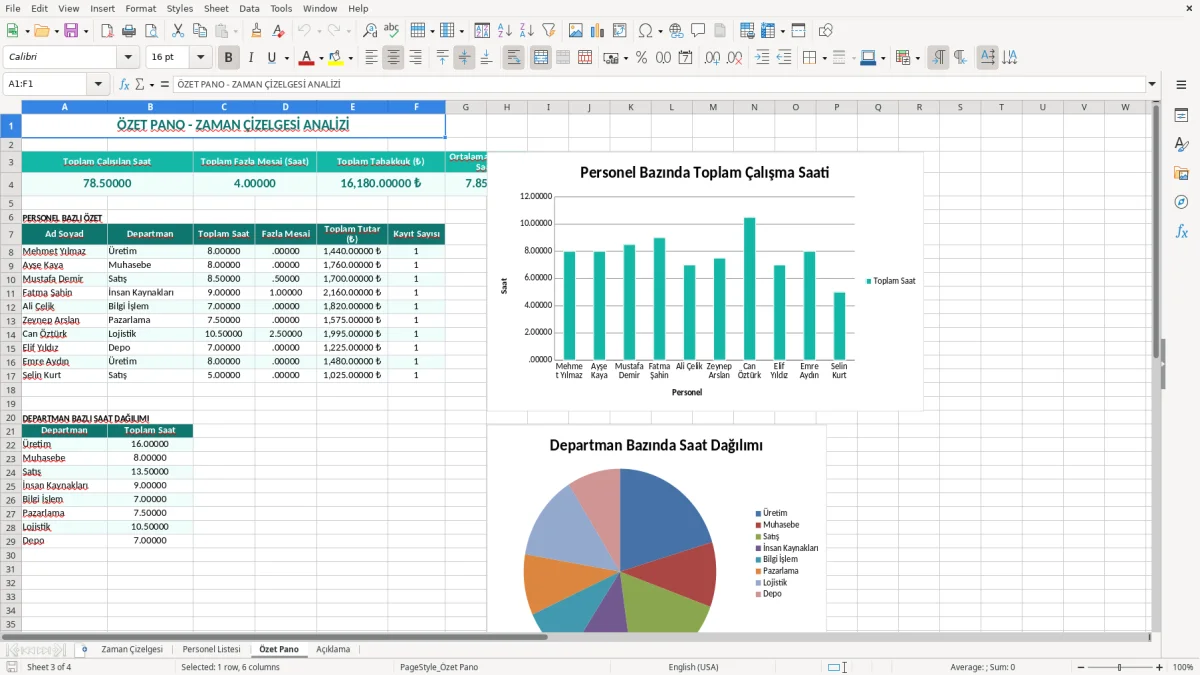Click the Copy icon

pos(199,31)
